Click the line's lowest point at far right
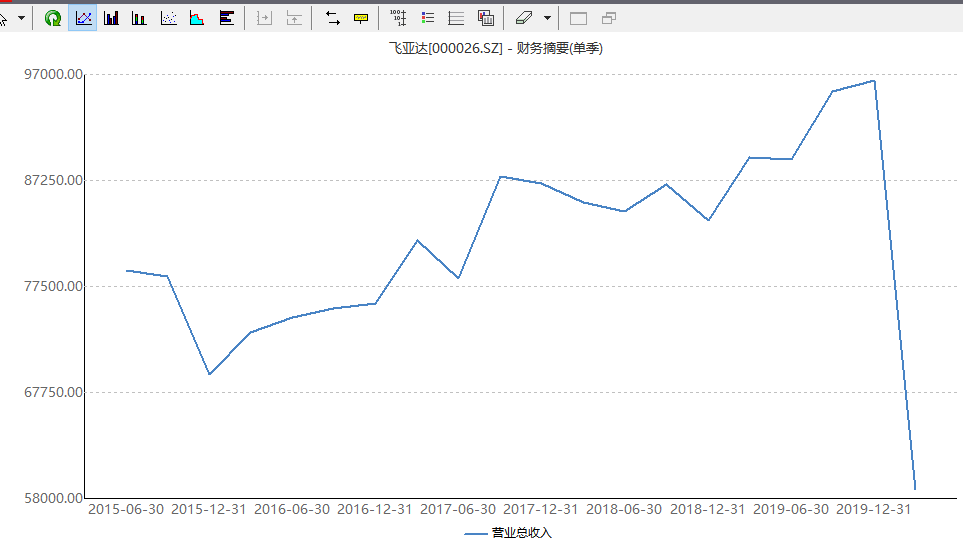963x555 pixels. [x=915, y=489]
